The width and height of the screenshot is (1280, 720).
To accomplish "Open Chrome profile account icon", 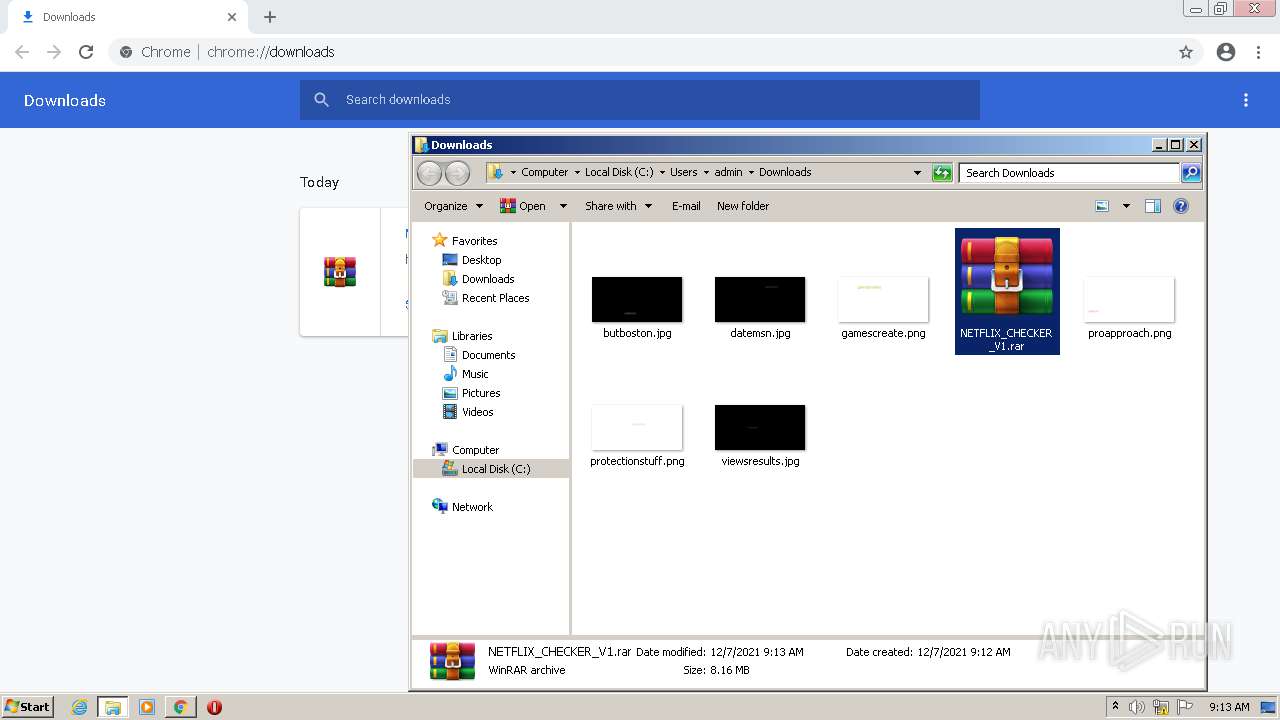I will [1226, 52].
